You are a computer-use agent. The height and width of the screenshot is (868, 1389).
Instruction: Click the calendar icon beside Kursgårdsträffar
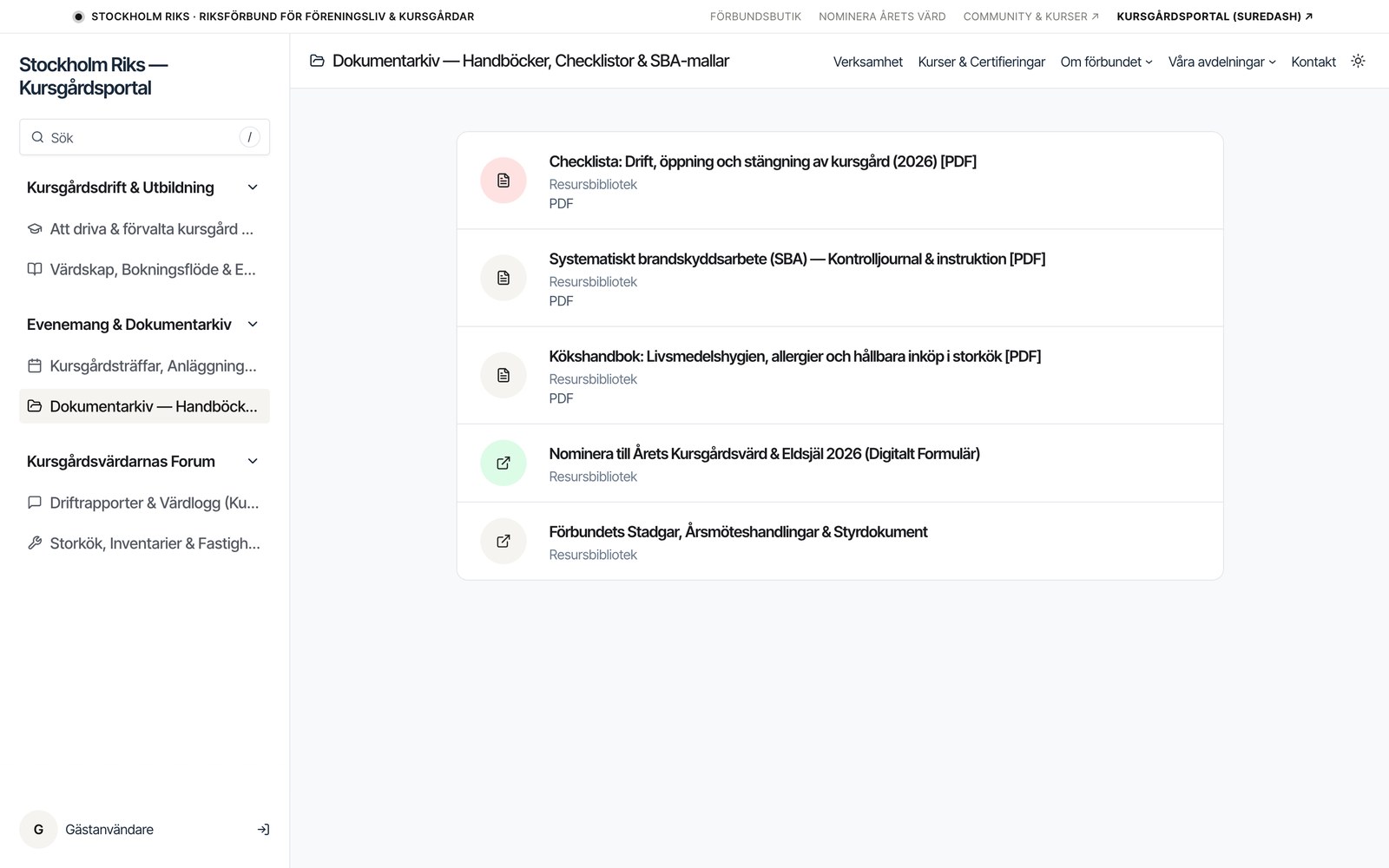point(35,365)
